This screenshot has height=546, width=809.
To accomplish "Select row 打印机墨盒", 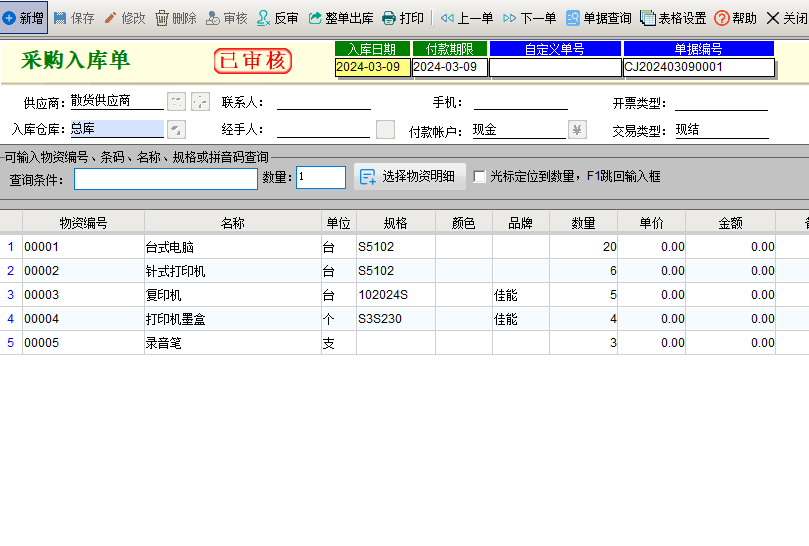I will tap(404, 319).
